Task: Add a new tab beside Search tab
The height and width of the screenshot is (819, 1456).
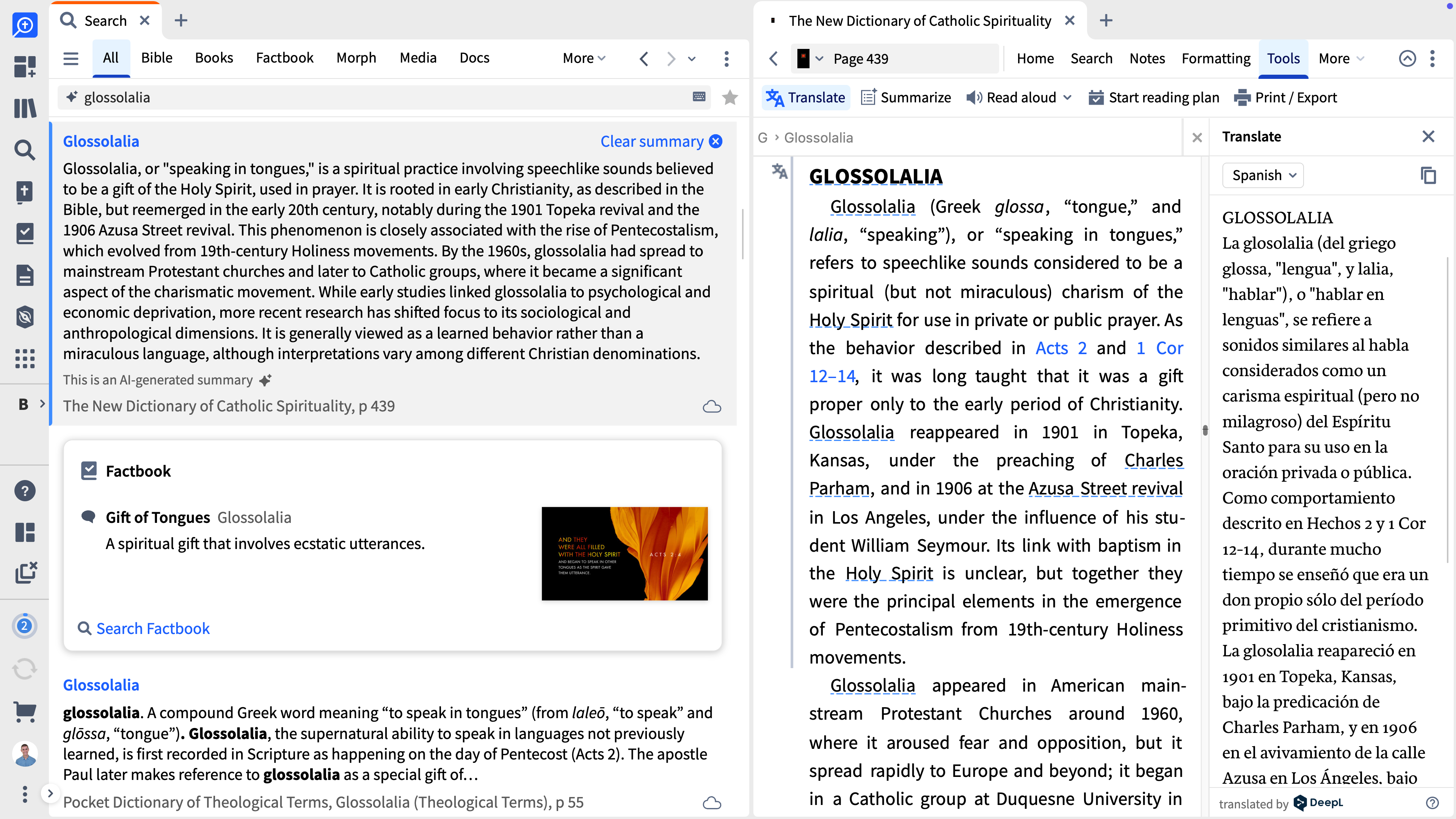Action: coord(181,21)
